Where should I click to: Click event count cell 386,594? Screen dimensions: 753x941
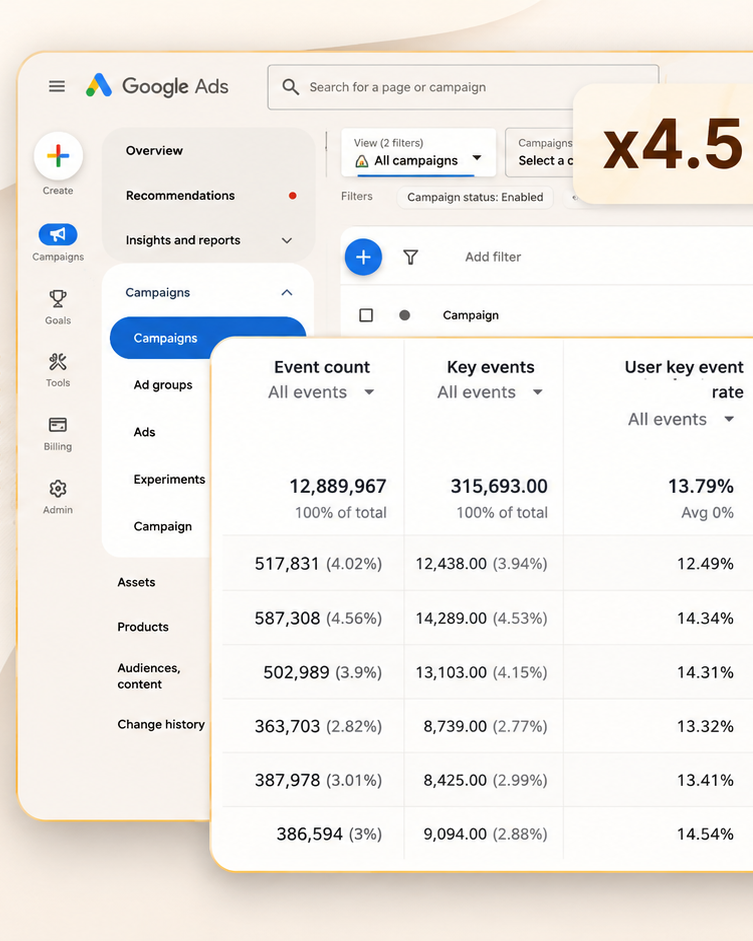[x=309, y=834]
